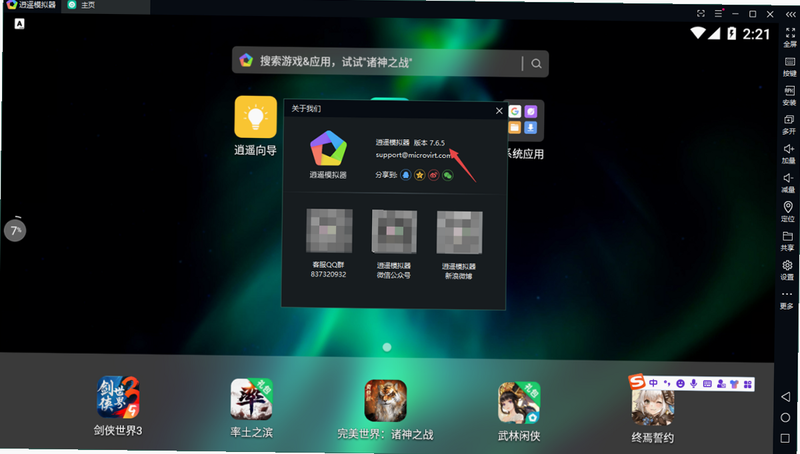Image resolution: width=800 pixels, height=454 pixels.
Task: Click the Sogou S input method logo
Action: coord(637,381)
